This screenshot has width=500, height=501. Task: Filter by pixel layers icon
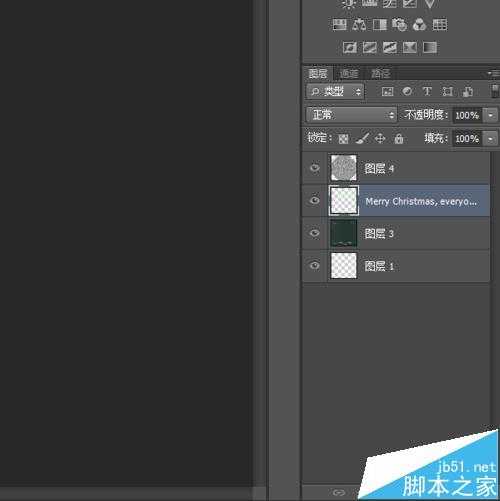387,91
